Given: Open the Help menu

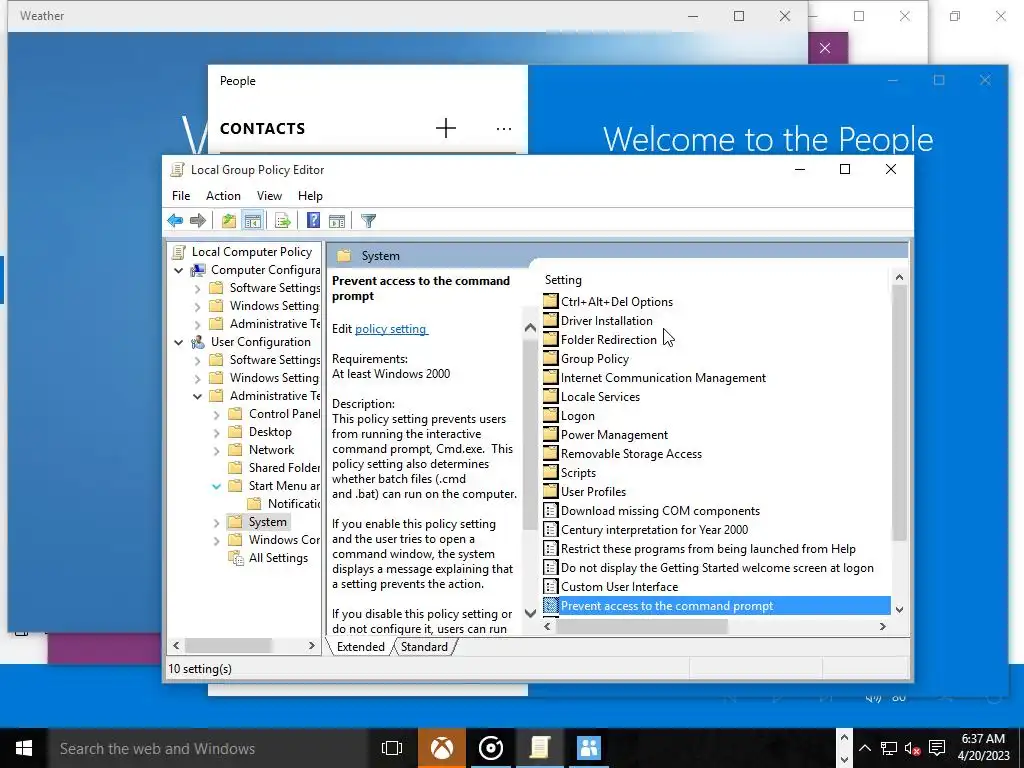Looking at the screenshot, I should (x=310, y=196).
